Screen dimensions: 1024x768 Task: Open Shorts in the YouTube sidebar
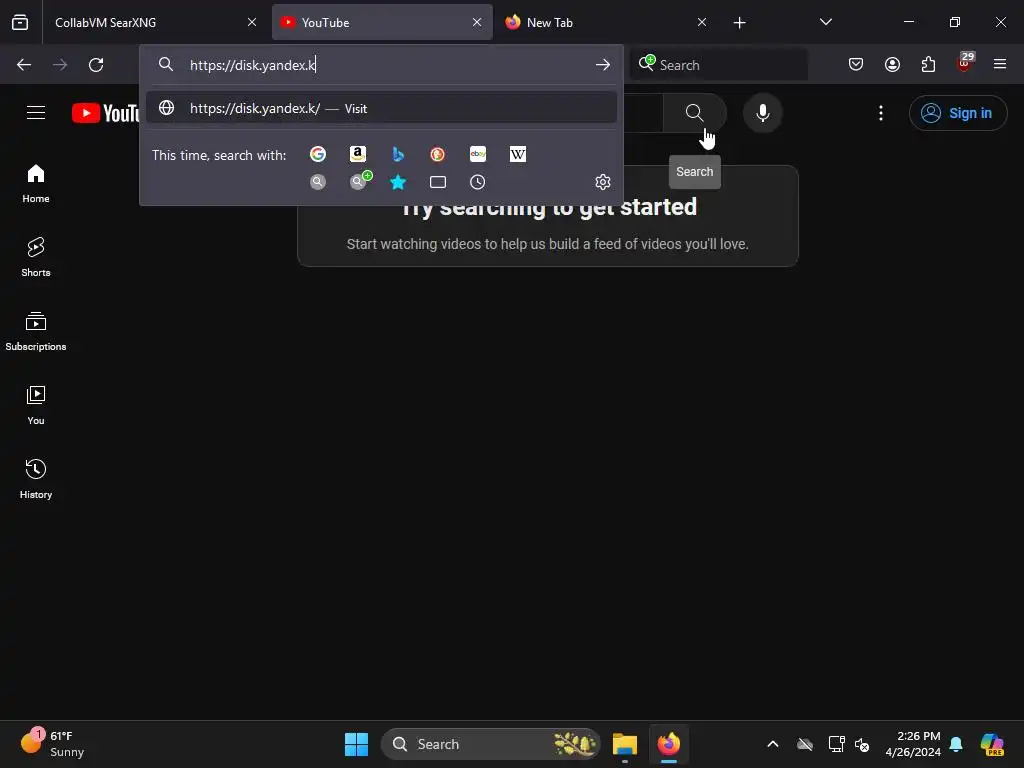click(36, 257)
